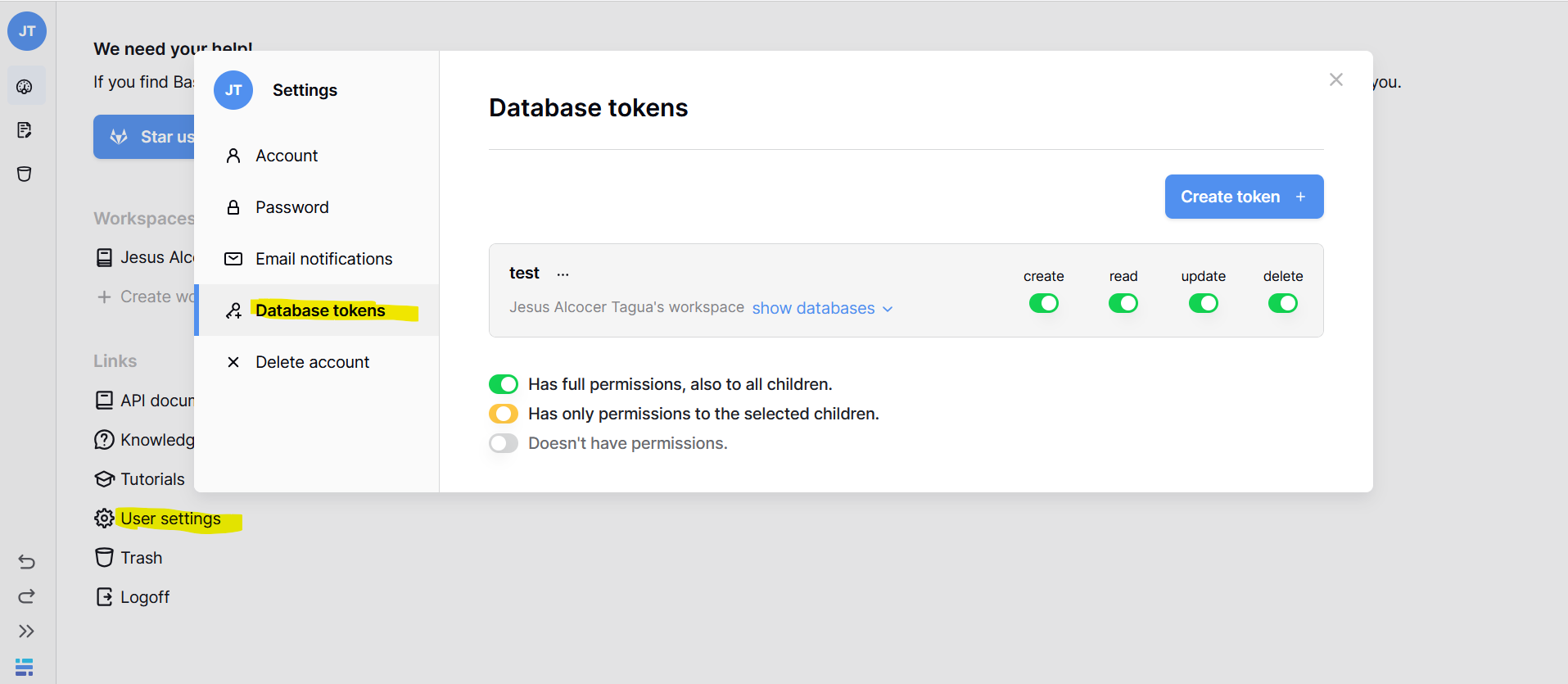Toggle the delete permission switch
This screenshot has width=1568, height=684.
coord(1282,304)
